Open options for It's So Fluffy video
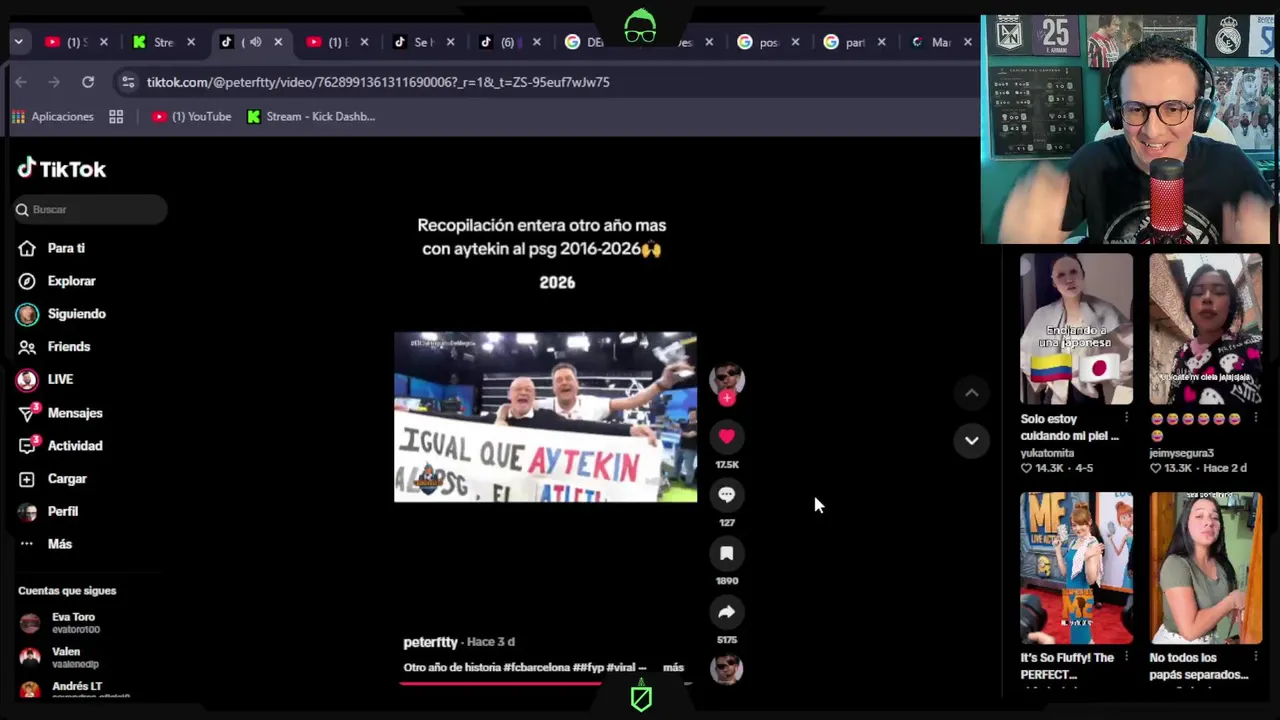 [x=1126, y=657]
